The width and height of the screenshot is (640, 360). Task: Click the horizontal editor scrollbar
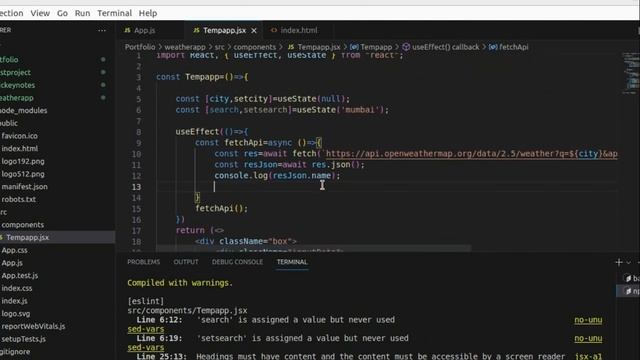313,248
